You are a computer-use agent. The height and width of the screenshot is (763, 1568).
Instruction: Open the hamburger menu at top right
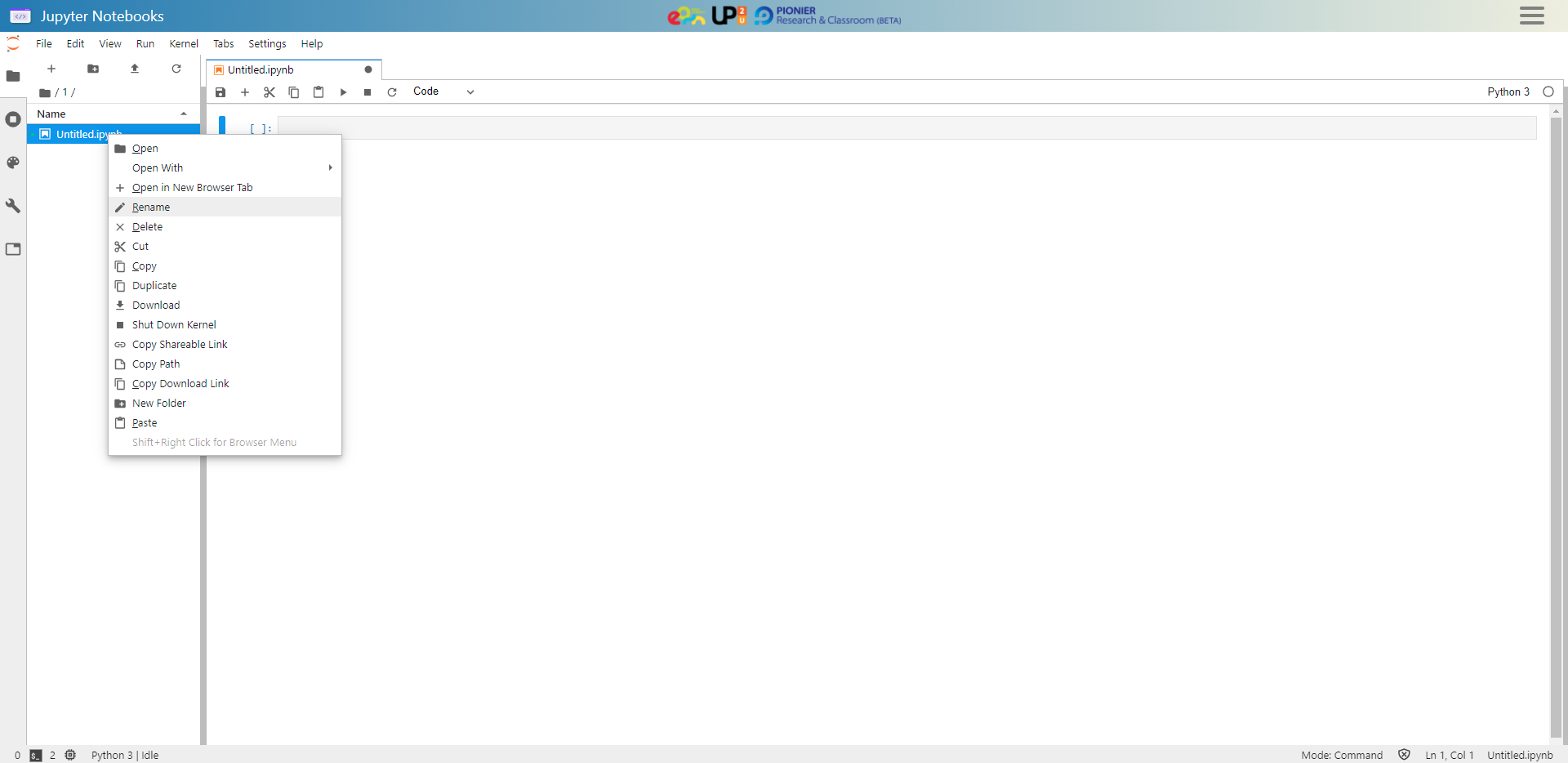1531,16
